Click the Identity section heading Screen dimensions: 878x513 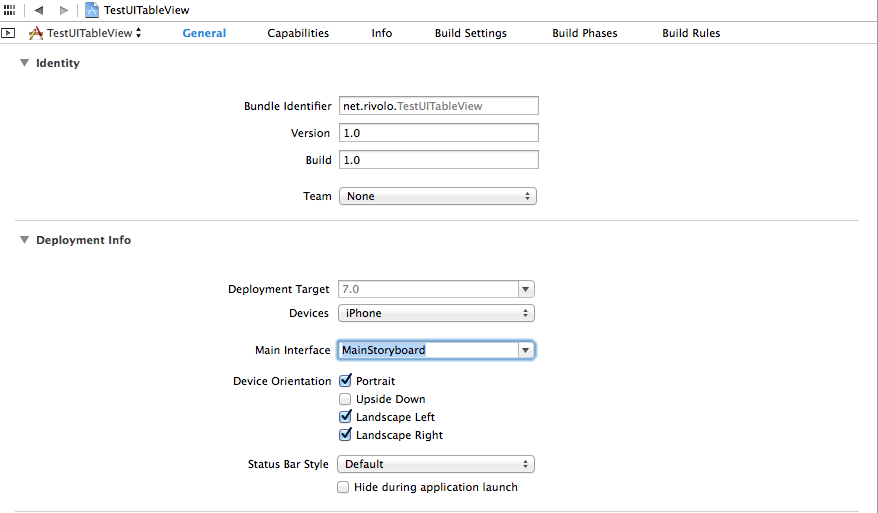[58, 63]
